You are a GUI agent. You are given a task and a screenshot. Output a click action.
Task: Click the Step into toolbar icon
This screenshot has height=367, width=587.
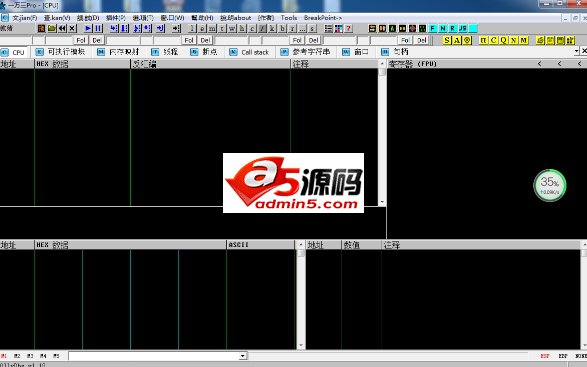(114, 28)
